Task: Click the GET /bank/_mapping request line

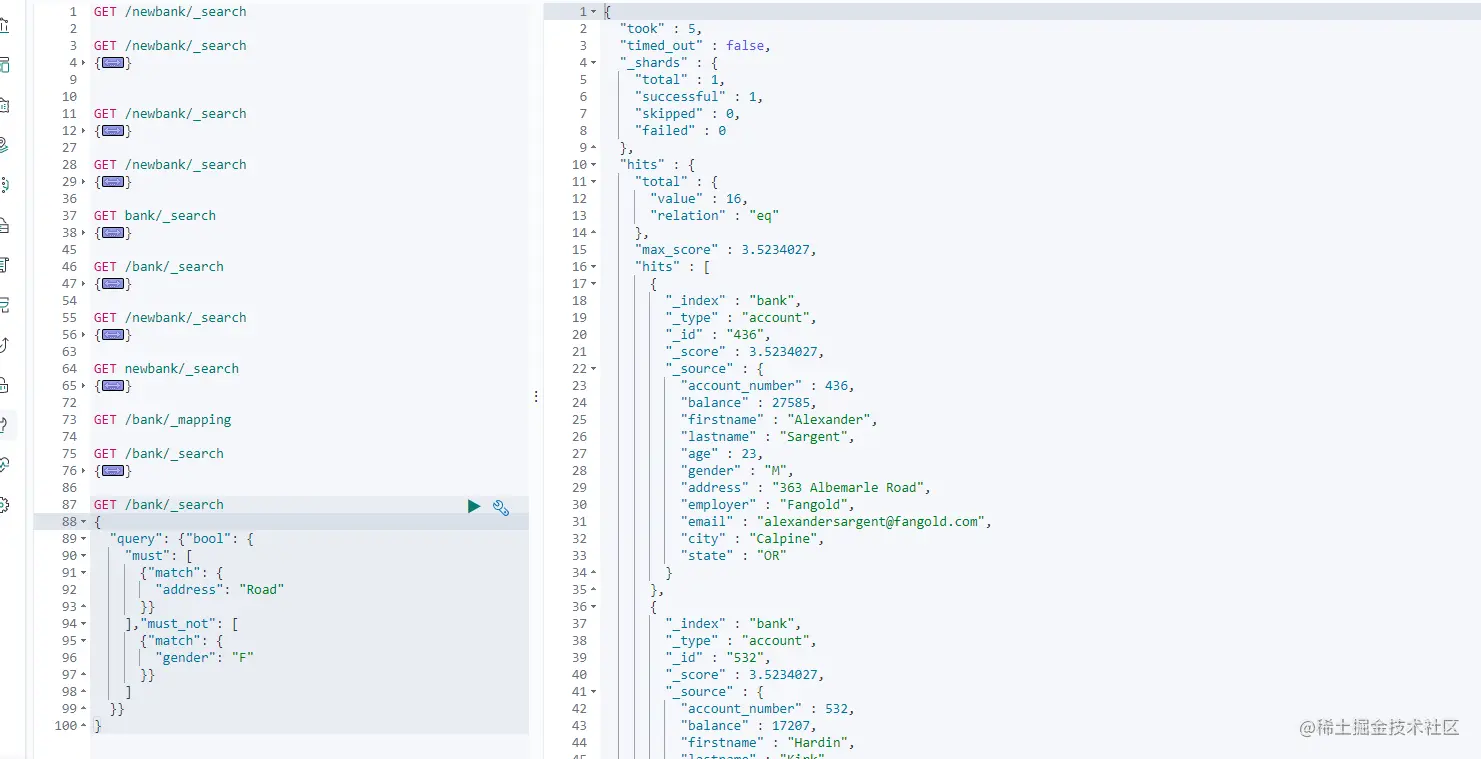Action: 163,420
